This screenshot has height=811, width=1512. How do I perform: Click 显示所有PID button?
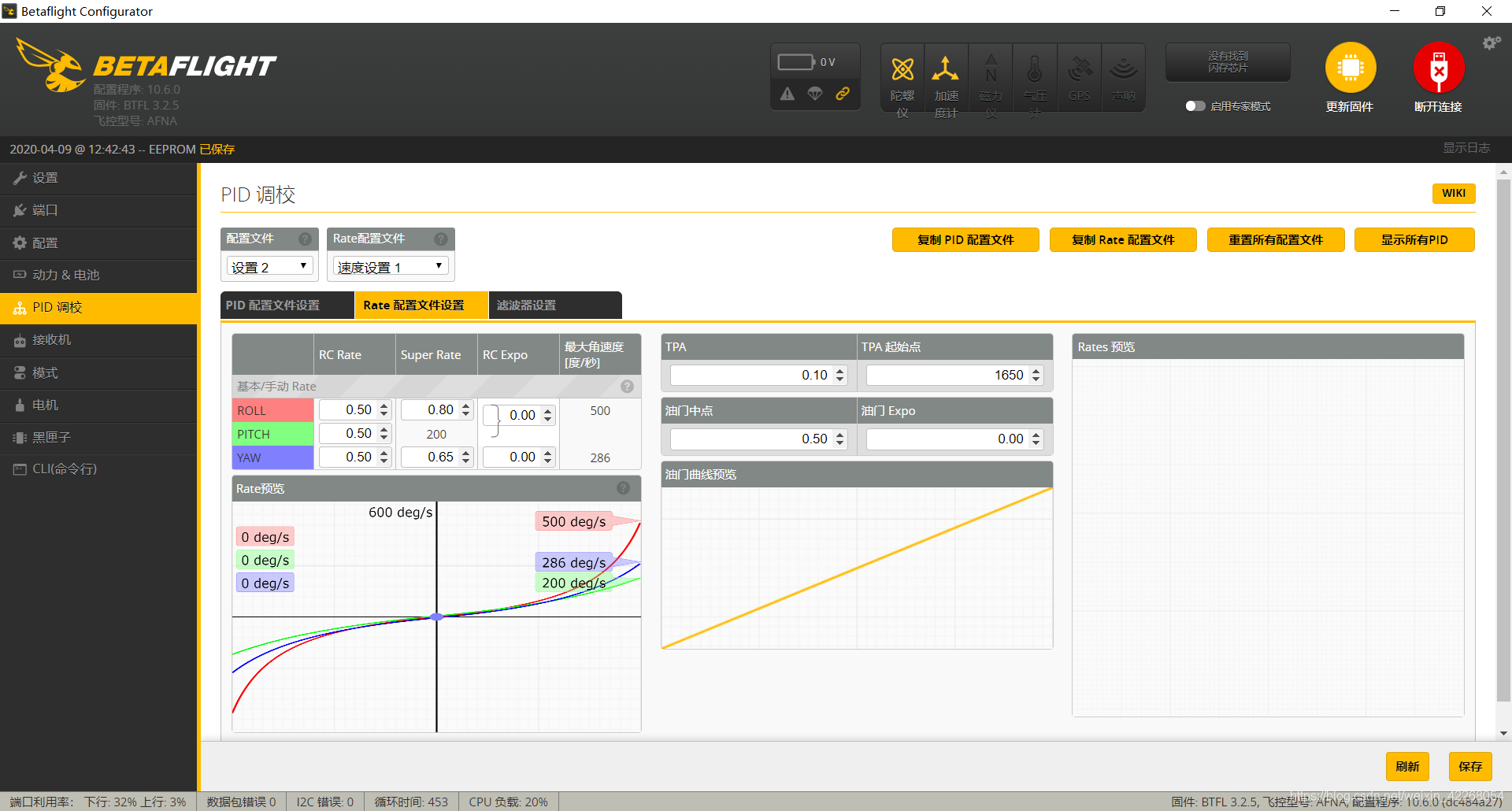(1414, 240)
